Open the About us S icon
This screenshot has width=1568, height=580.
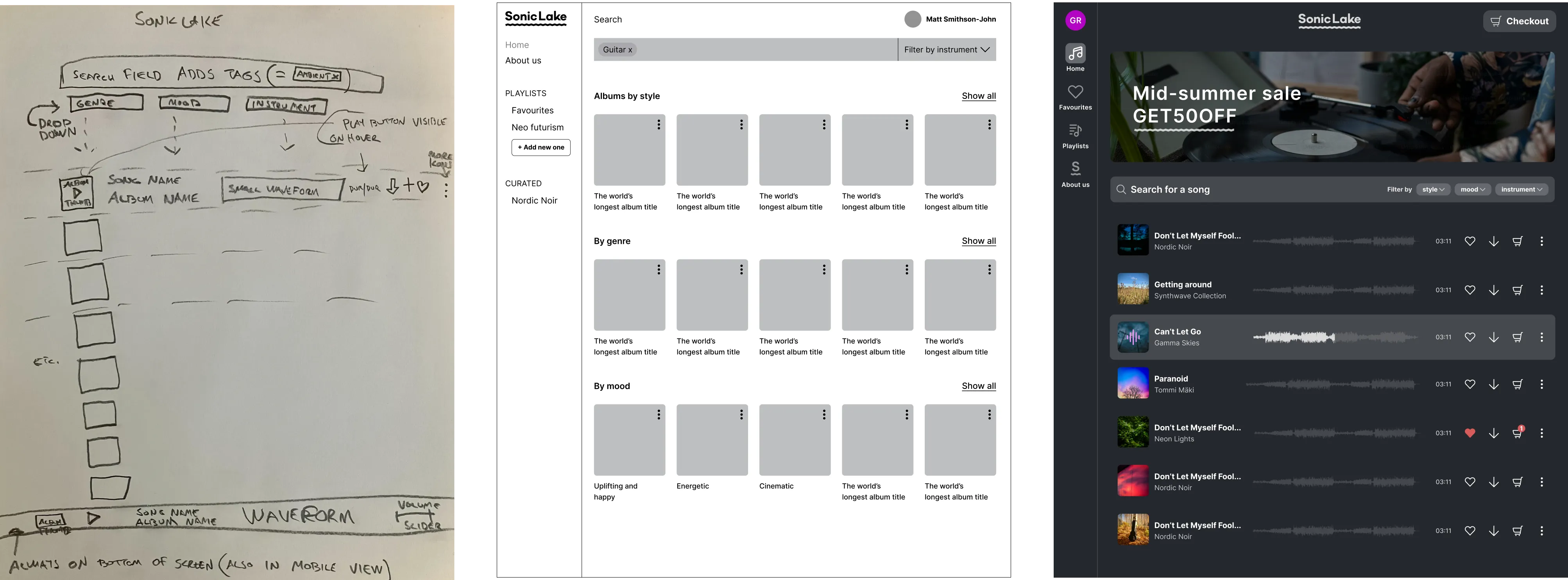coord(1075,168)
